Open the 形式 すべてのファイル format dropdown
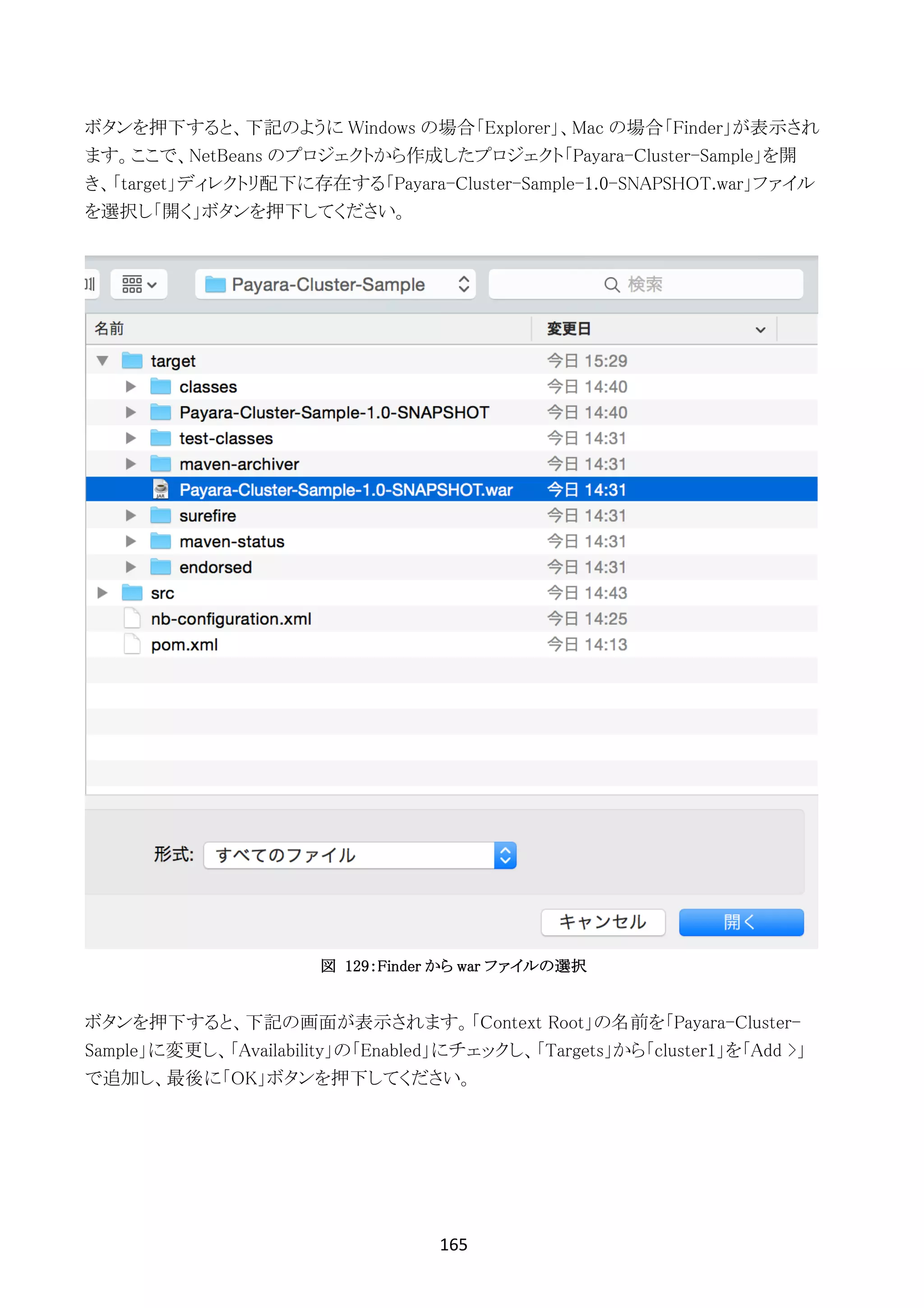The height and width of the screenshot is (1308, 924). [360, 855]
